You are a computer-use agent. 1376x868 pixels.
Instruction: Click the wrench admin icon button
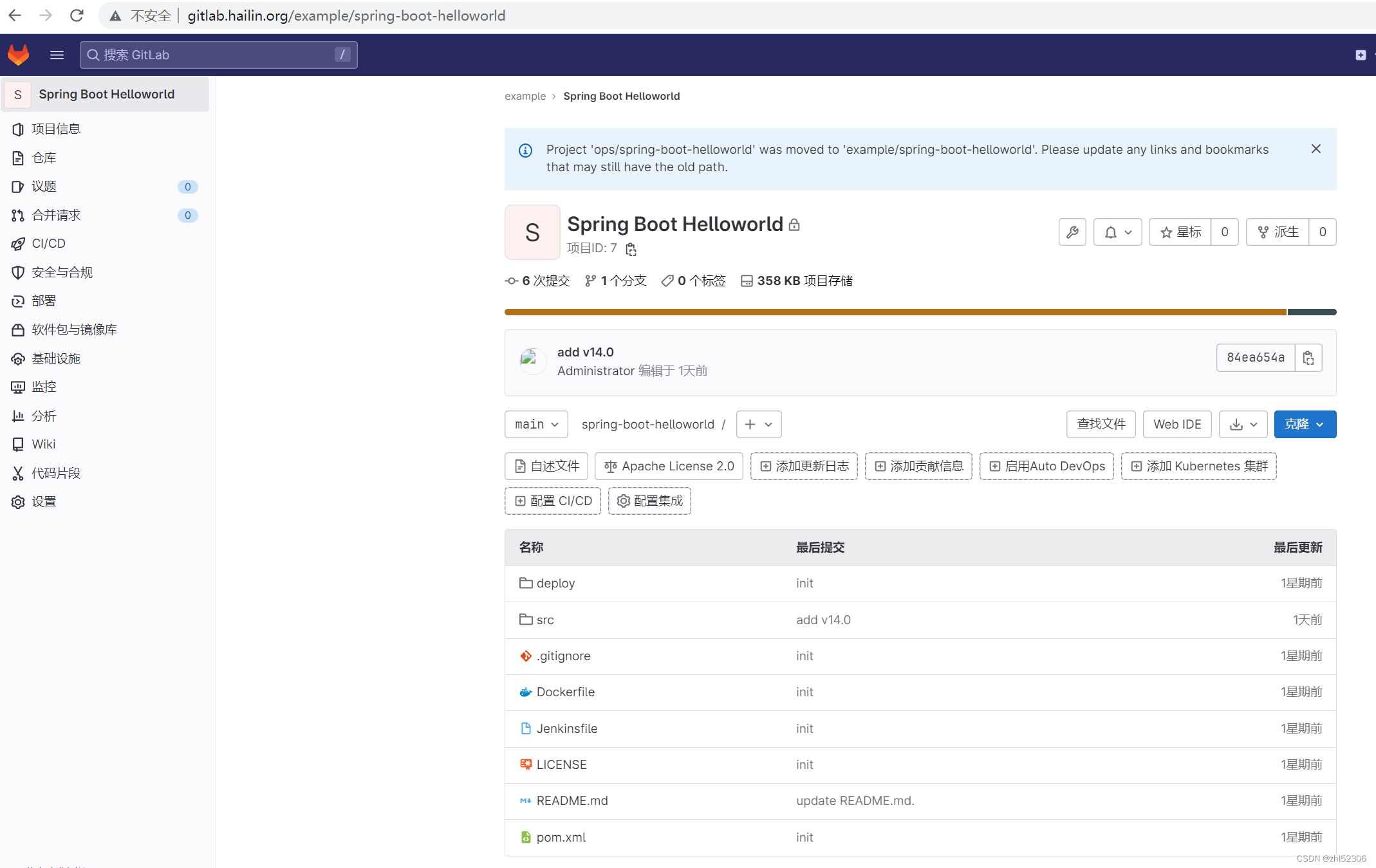(x=1072, y=232)
